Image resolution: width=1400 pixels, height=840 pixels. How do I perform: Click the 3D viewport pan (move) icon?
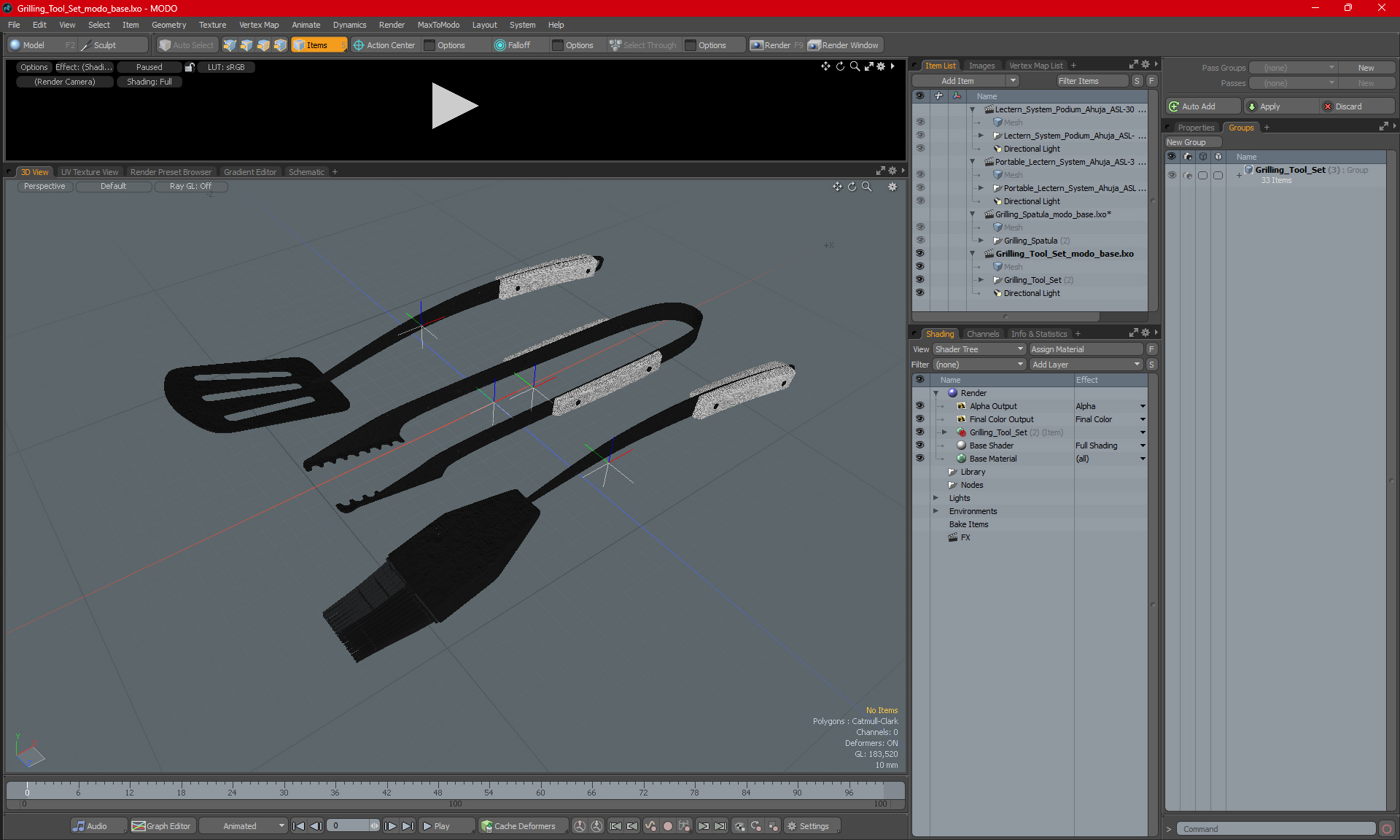pyautogui.click(x=837, y=187)
